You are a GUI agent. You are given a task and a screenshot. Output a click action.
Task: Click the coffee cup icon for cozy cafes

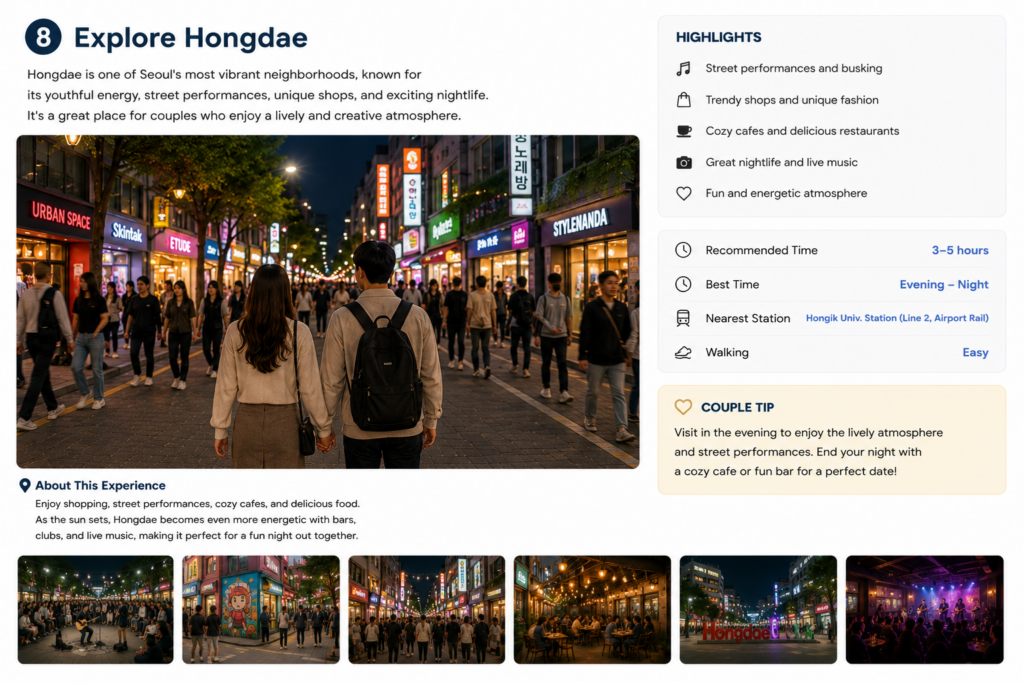[683, 131]
